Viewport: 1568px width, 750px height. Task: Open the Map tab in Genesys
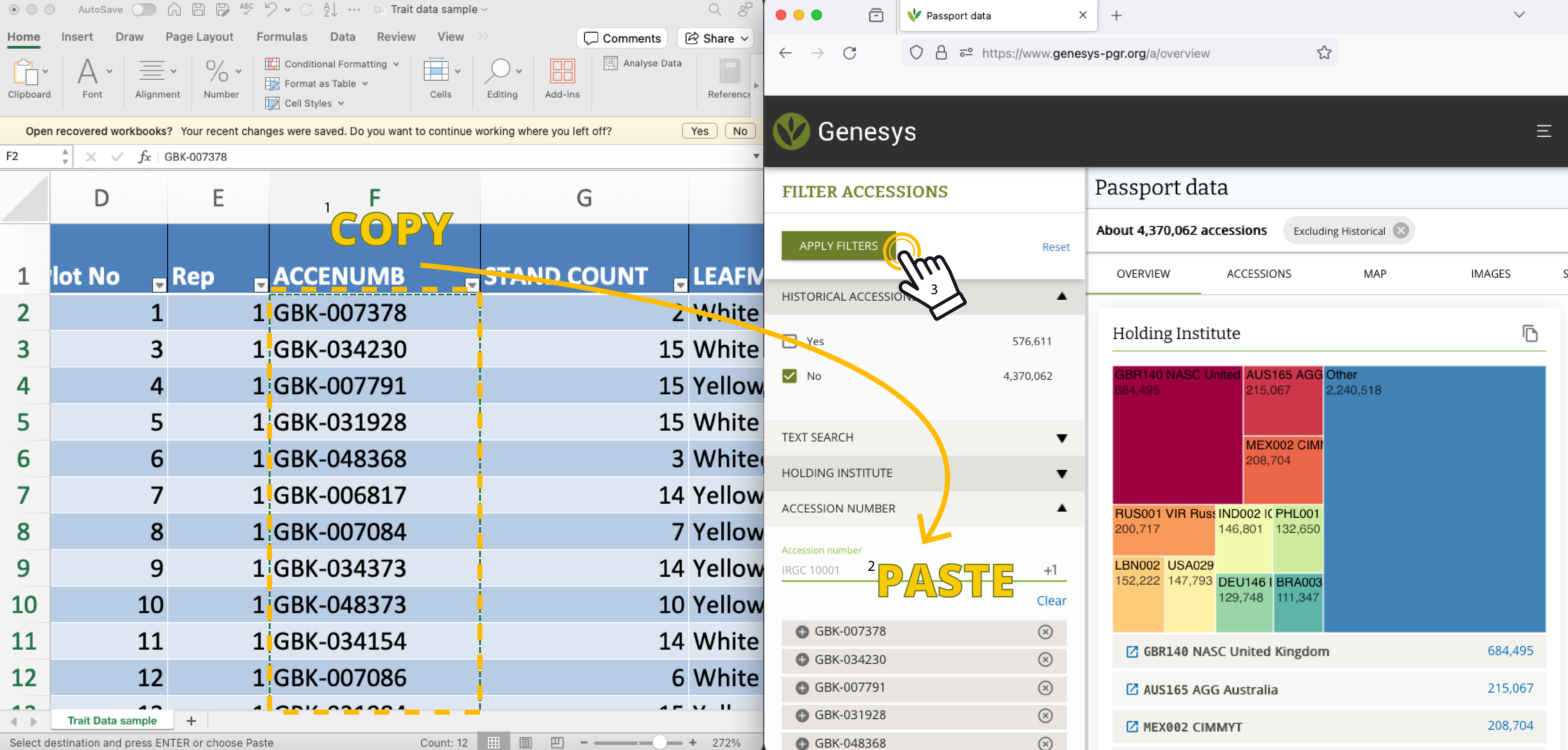[x=1375, y=274]
